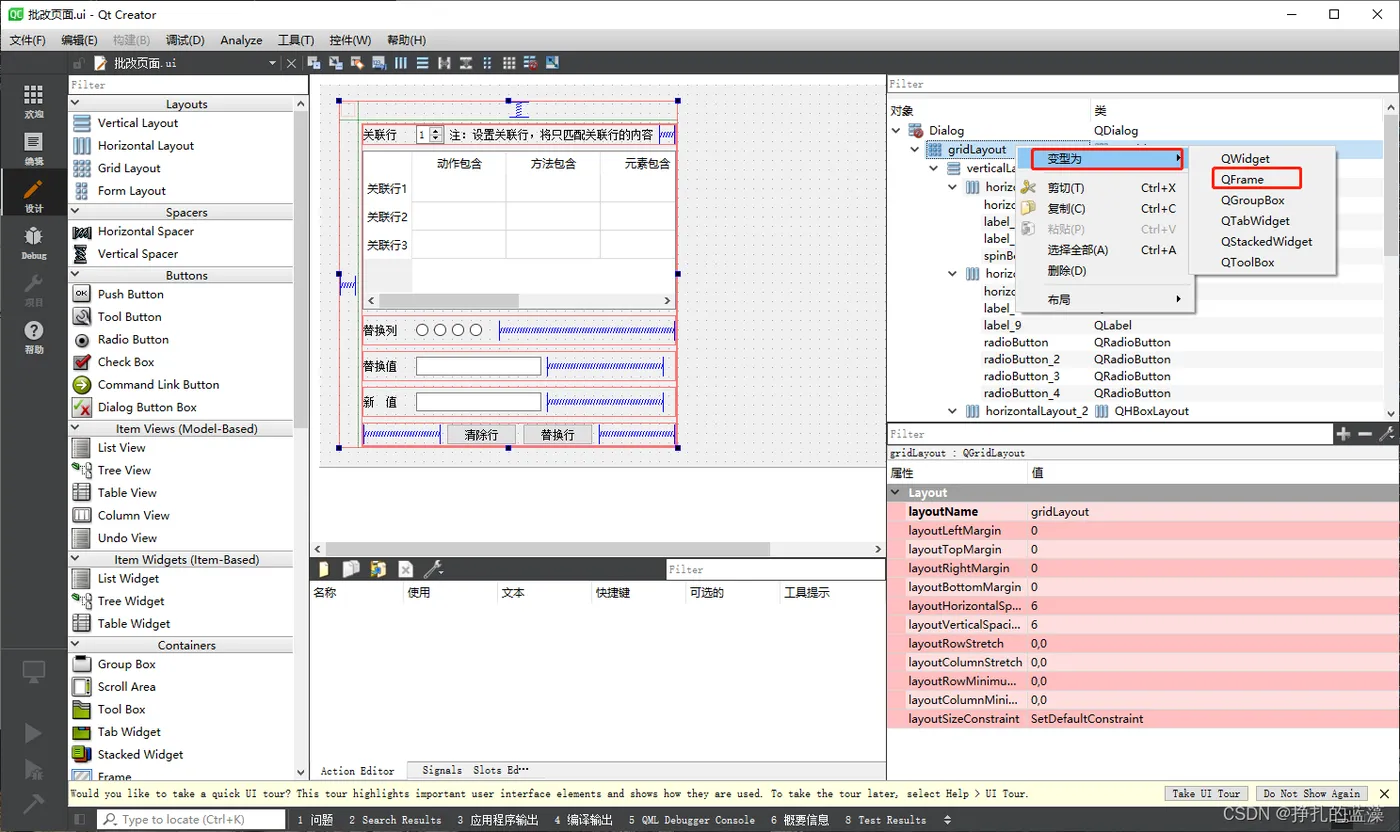Click New action icon in Action Editor

click(323, 569)
